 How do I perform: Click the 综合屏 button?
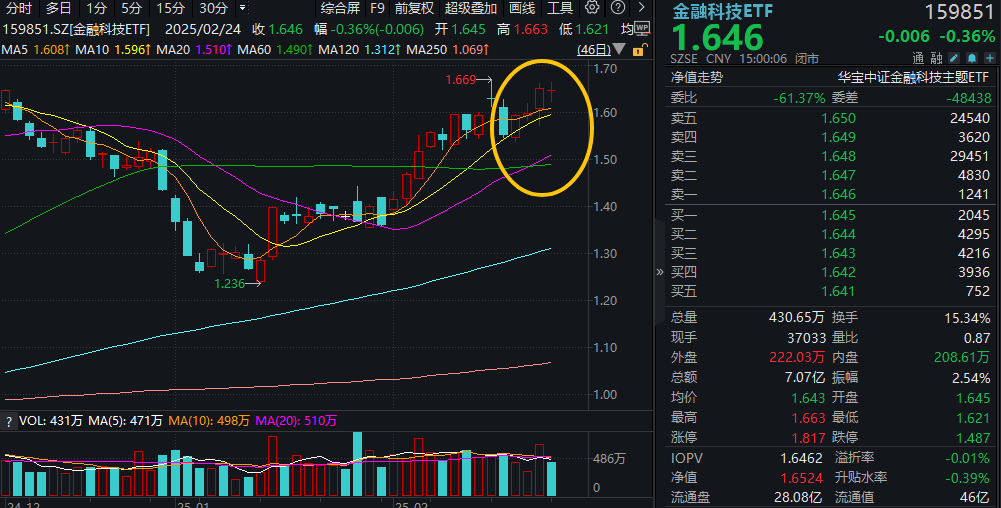tap(340, 8)
